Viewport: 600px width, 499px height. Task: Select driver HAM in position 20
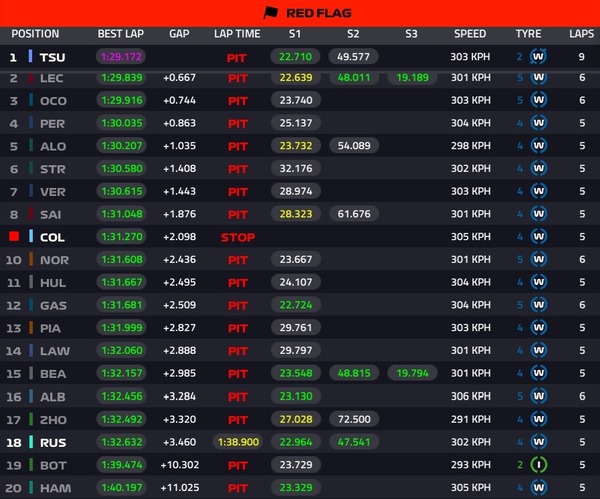pyautogui.click(x=55, y=488)
